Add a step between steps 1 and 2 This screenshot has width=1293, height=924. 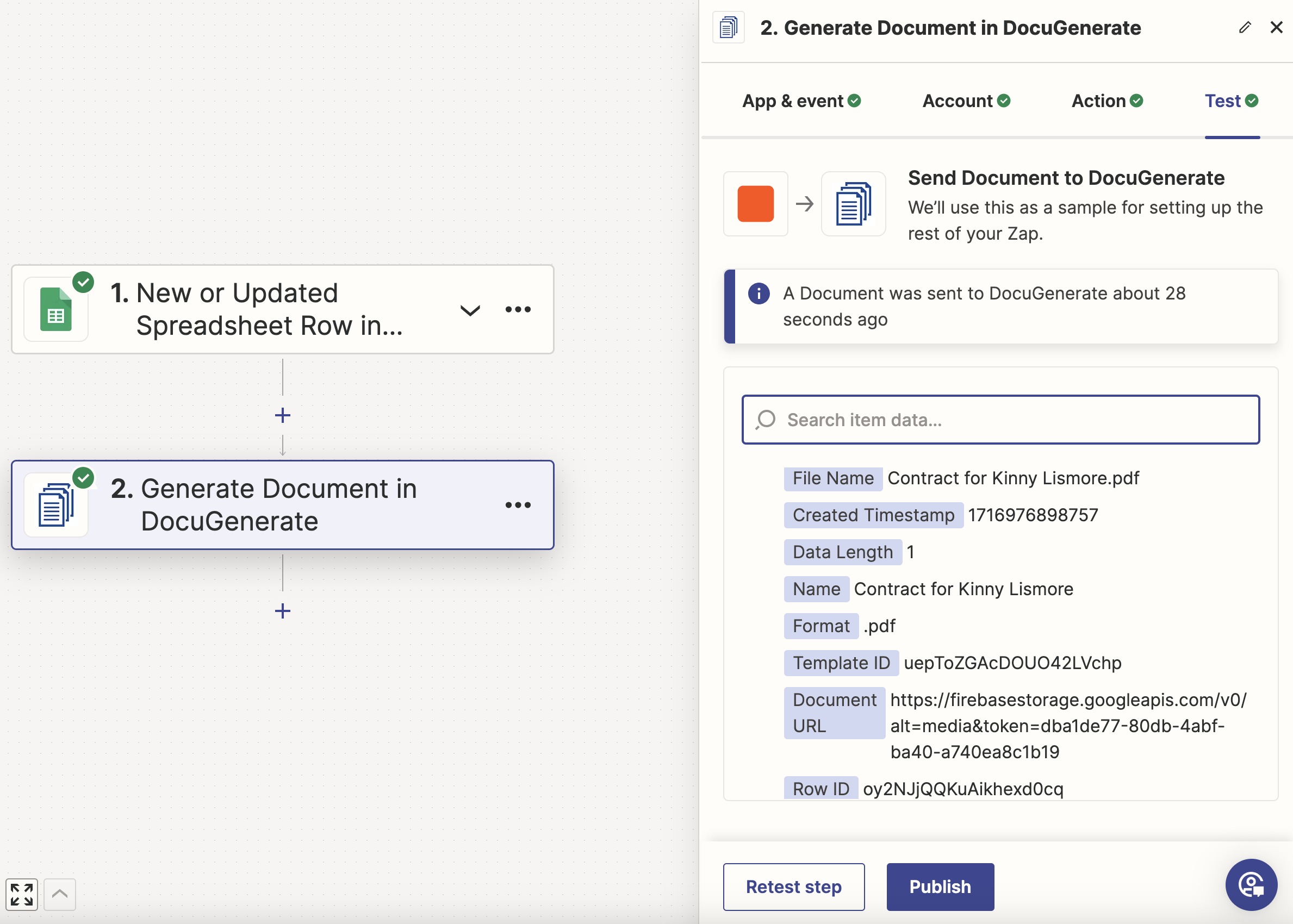(x=282, y=415)
